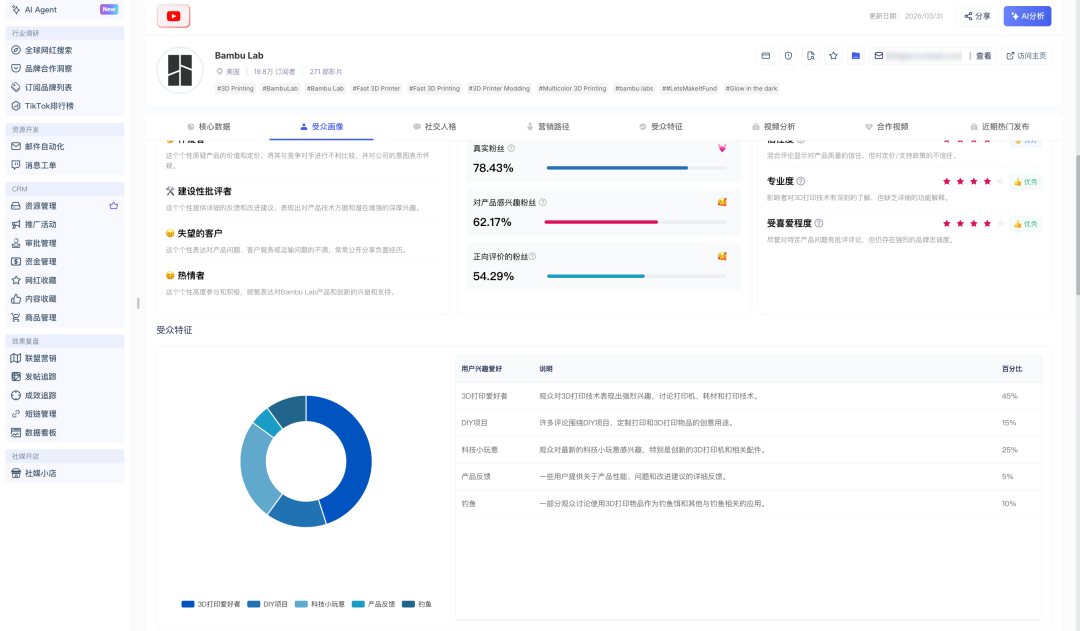Click the #3D Printing hashtag tag
The height and width of the screenshot is (631, 1080).
[236, 88]
